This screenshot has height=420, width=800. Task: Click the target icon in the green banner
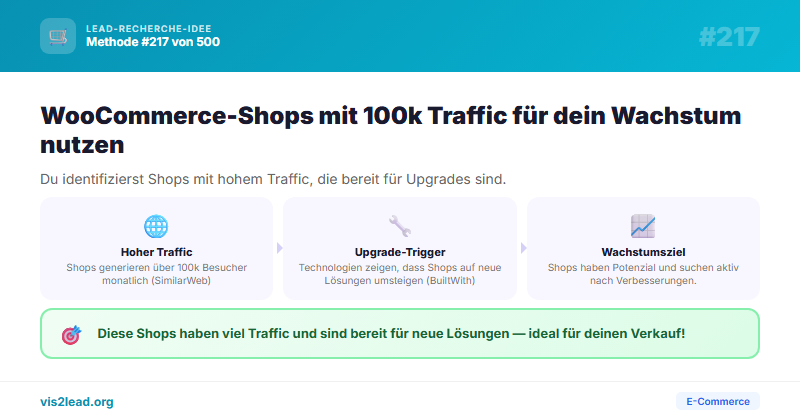pyautogui.click(x=71, y=334)
